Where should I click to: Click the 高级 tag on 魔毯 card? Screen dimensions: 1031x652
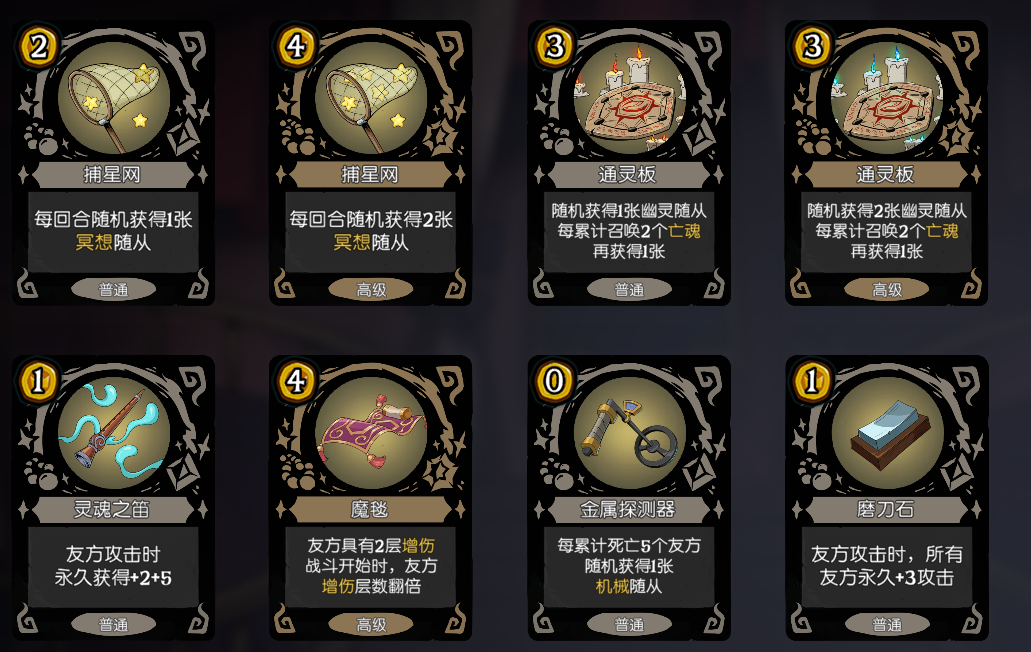click(371, 624)
